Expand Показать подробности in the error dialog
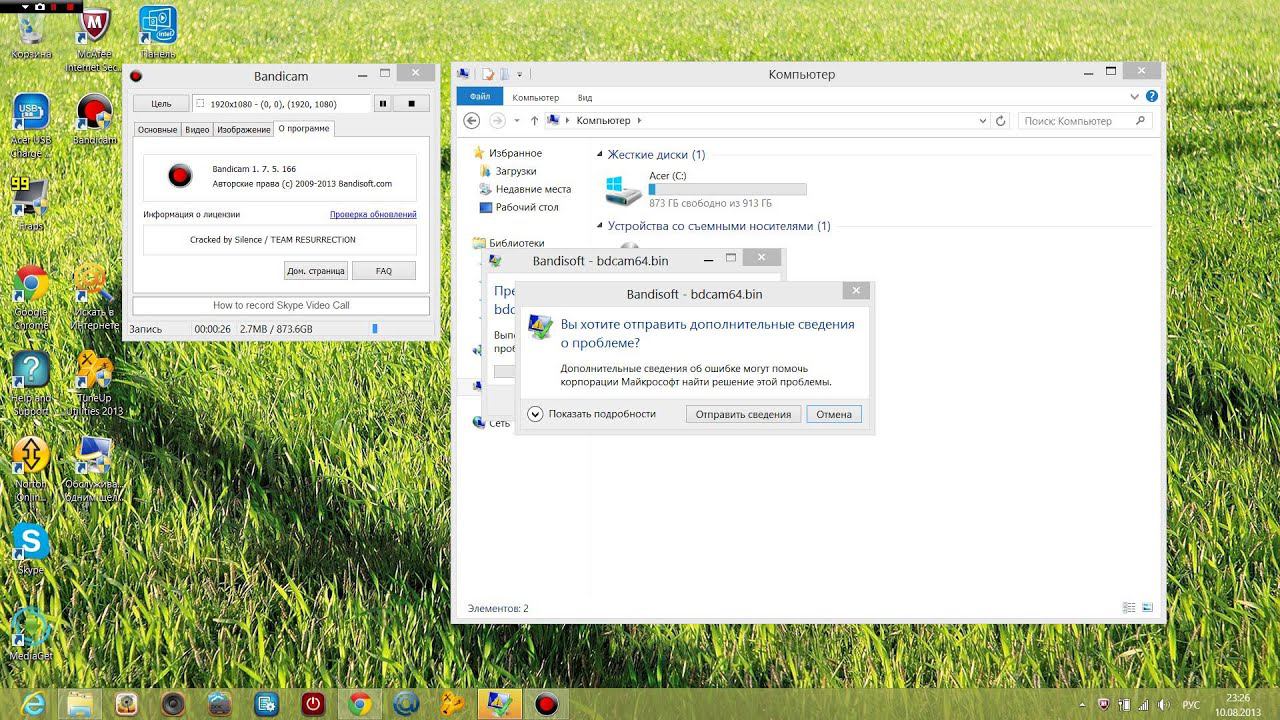The image size is (1280, 720). click(x=592, y=414)
